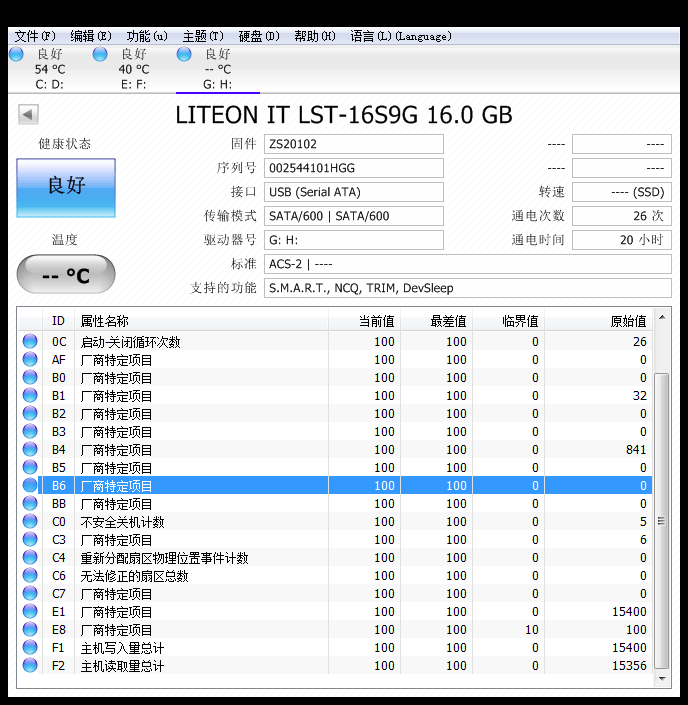Select the 不安全关机计数 attribute row

pyautogui.click(x=335, y=522)
